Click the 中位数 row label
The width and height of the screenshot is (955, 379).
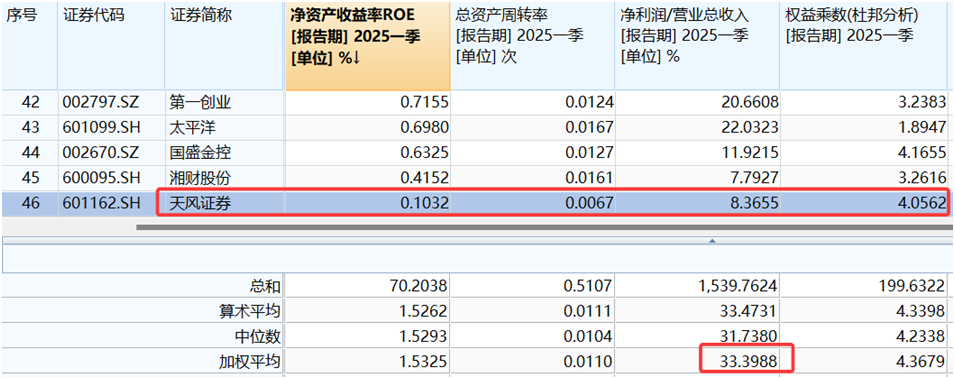point(257,336)
